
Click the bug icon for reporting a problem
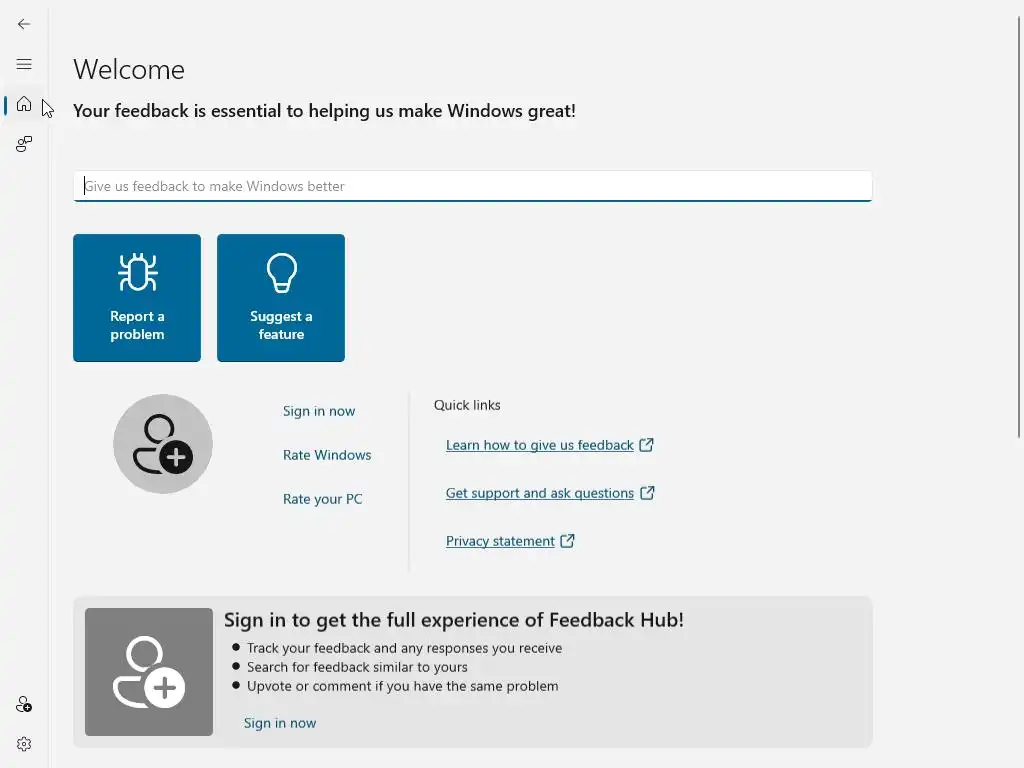tap(137, 272)
